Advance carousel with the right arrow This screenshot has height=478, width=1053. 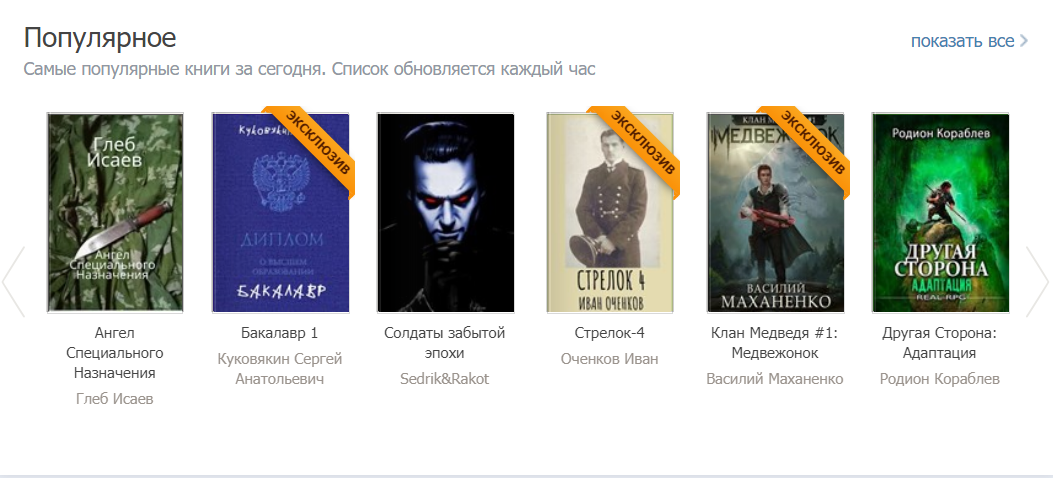[1037, 281]
